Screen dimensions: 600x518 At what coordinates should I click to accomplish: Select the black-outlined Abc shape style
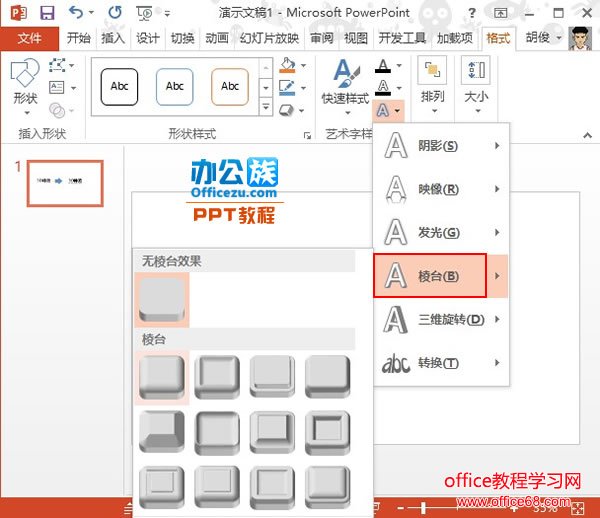point(119,87)
